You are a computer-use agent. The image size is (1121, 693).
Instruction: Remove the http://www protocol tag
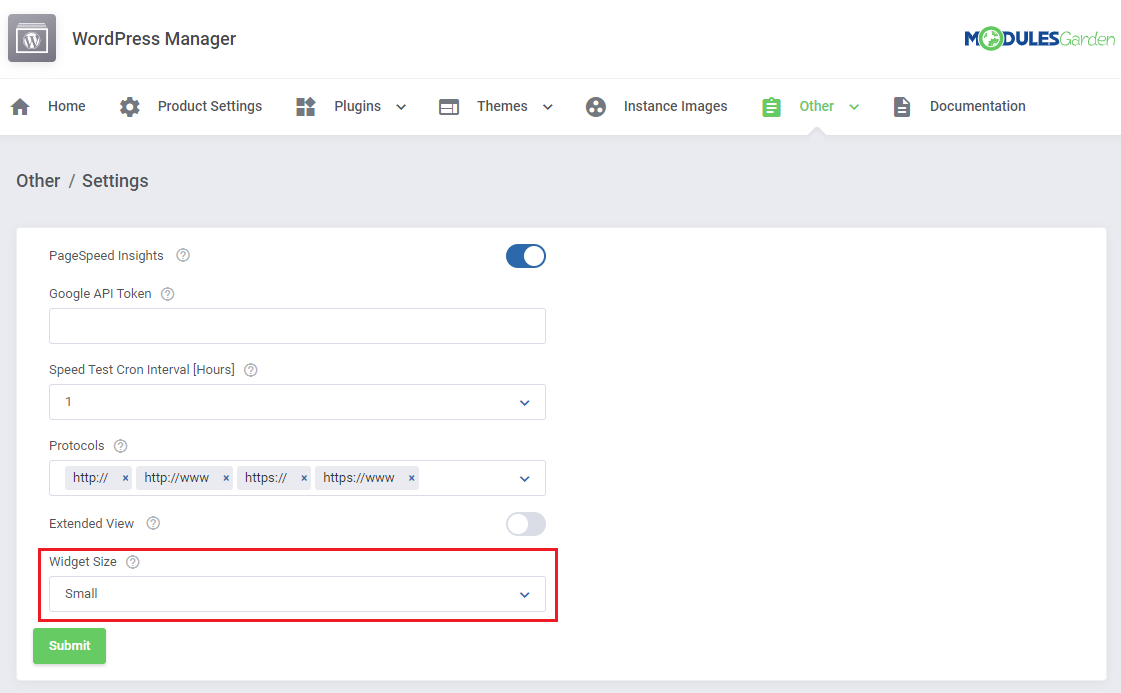click(x=226, y=478)
